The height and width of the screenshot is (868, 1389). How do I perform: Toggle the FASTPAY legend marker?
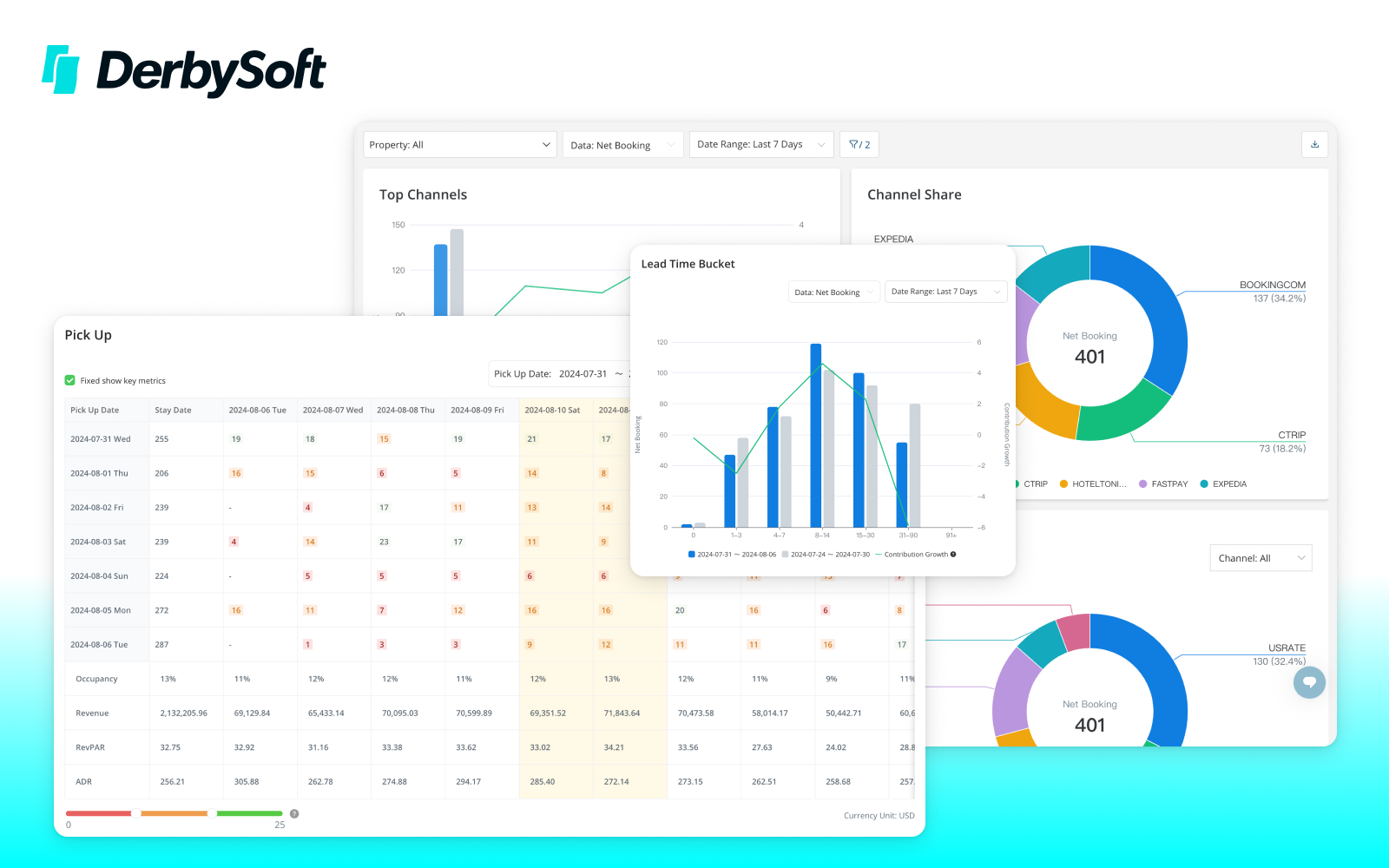click(1143, 484)
